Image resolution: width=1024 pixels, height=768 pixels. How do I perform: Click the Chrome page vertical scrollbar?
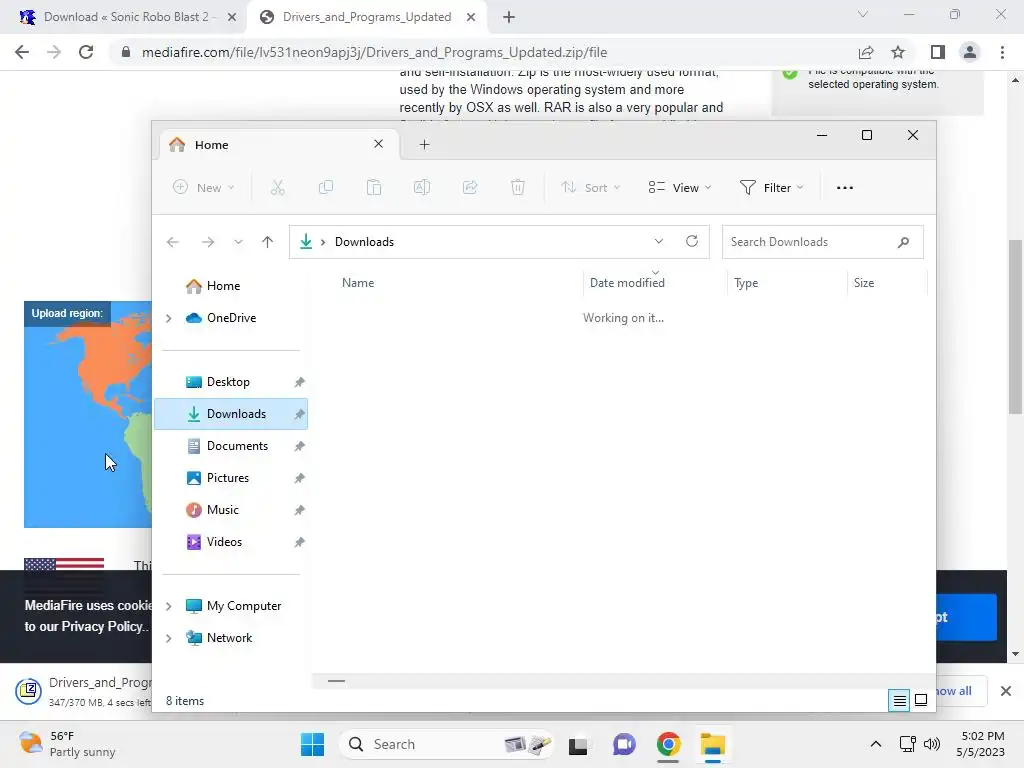tap(1014, 327)
